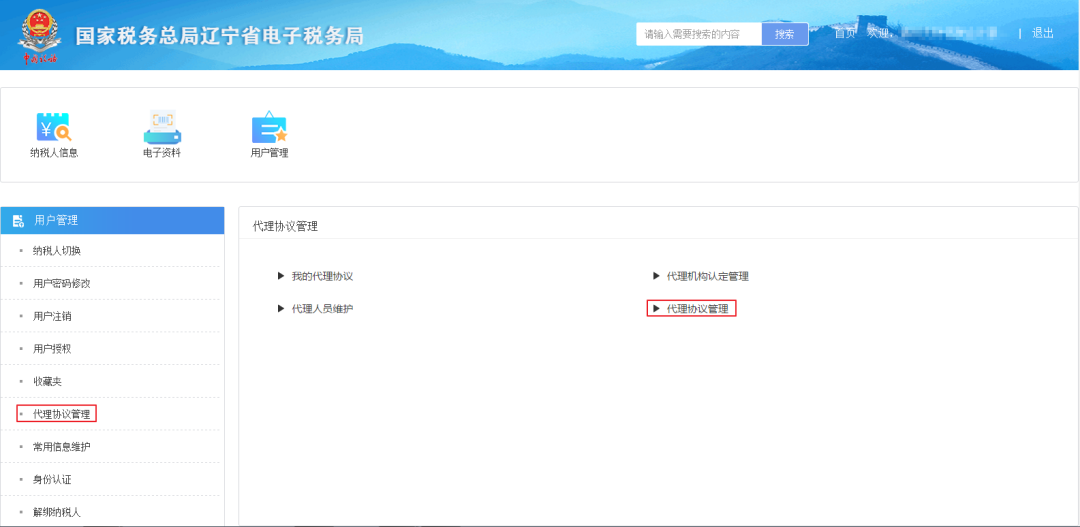Expand the 代理机构认定管理 triangle arrow
This screenshot has width=1080, height=527.
click(656, 276)
